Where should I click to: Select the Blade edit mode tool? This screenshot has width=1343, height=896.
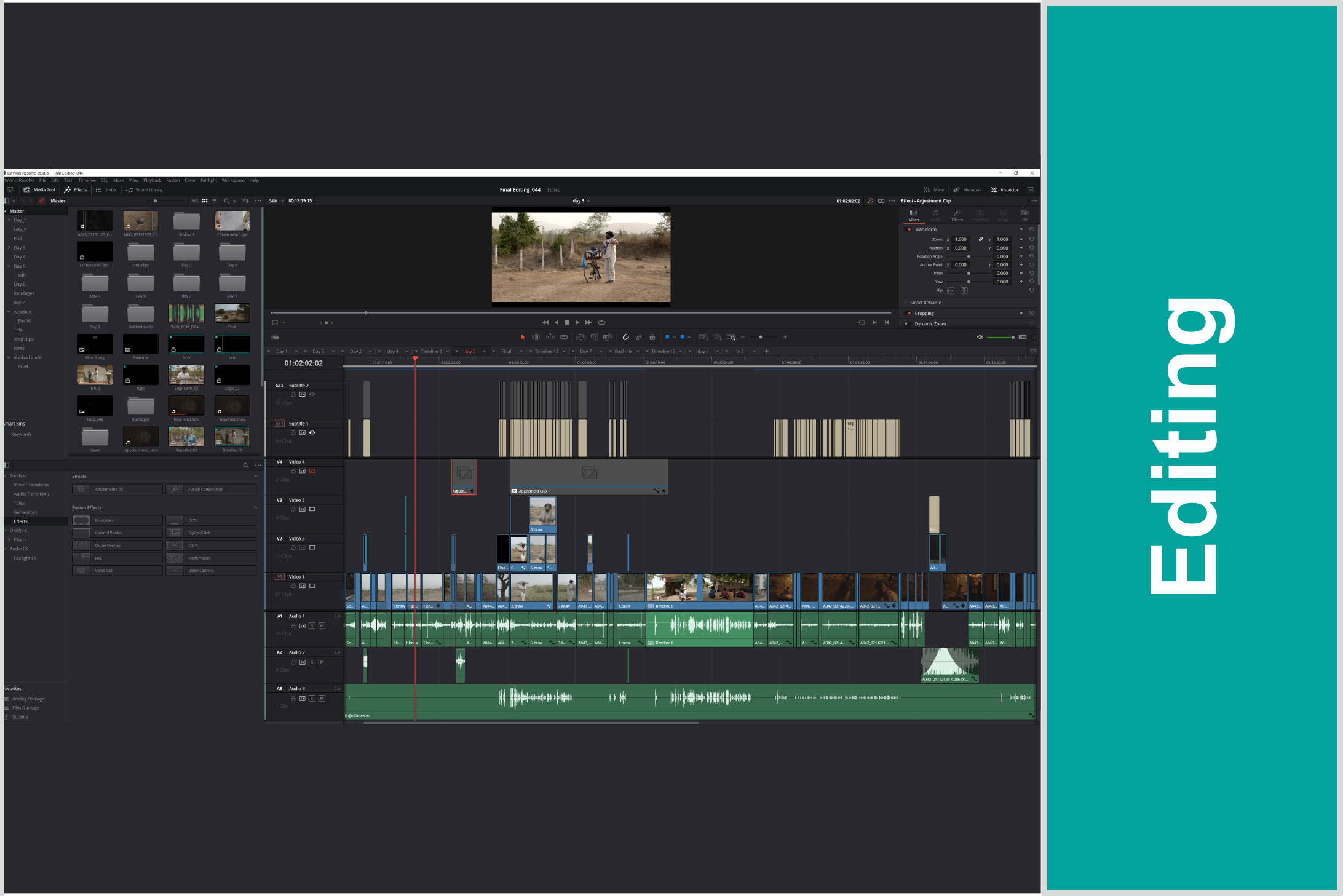tap(563, 337)
